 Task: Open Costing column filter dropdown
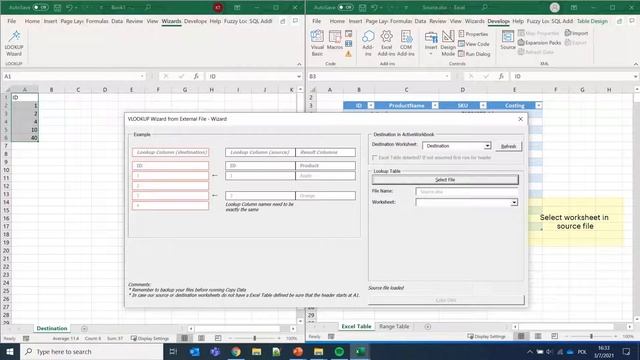(x=538, y=106)
